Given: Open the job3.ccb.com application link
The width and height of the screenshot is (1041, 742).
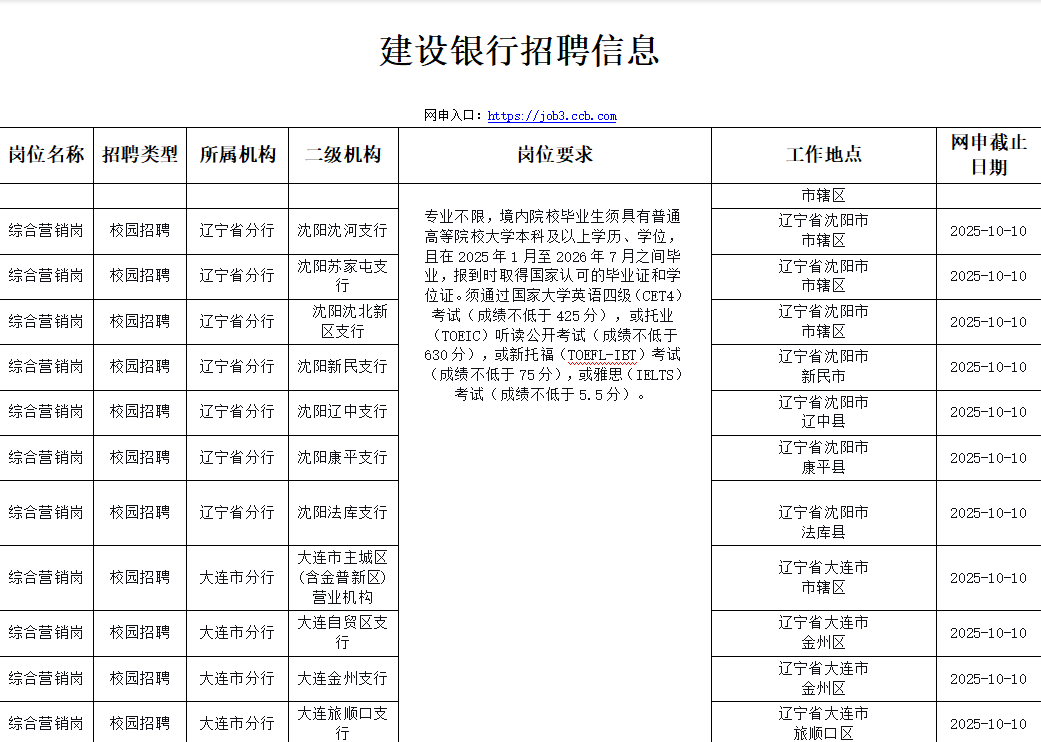Looking at the screenshot, I should (551, 116).
